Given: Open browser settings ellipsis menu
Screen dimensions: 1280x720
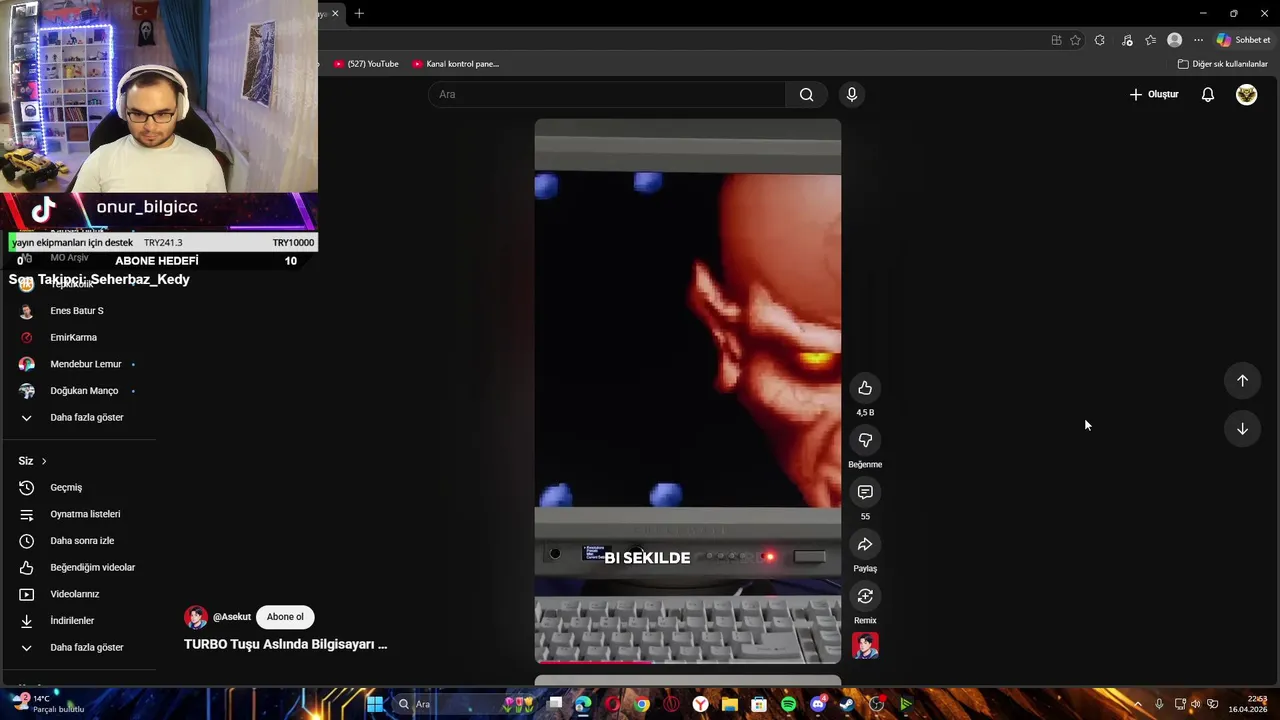Looking at the screenshot, I should coord(1198,40).
